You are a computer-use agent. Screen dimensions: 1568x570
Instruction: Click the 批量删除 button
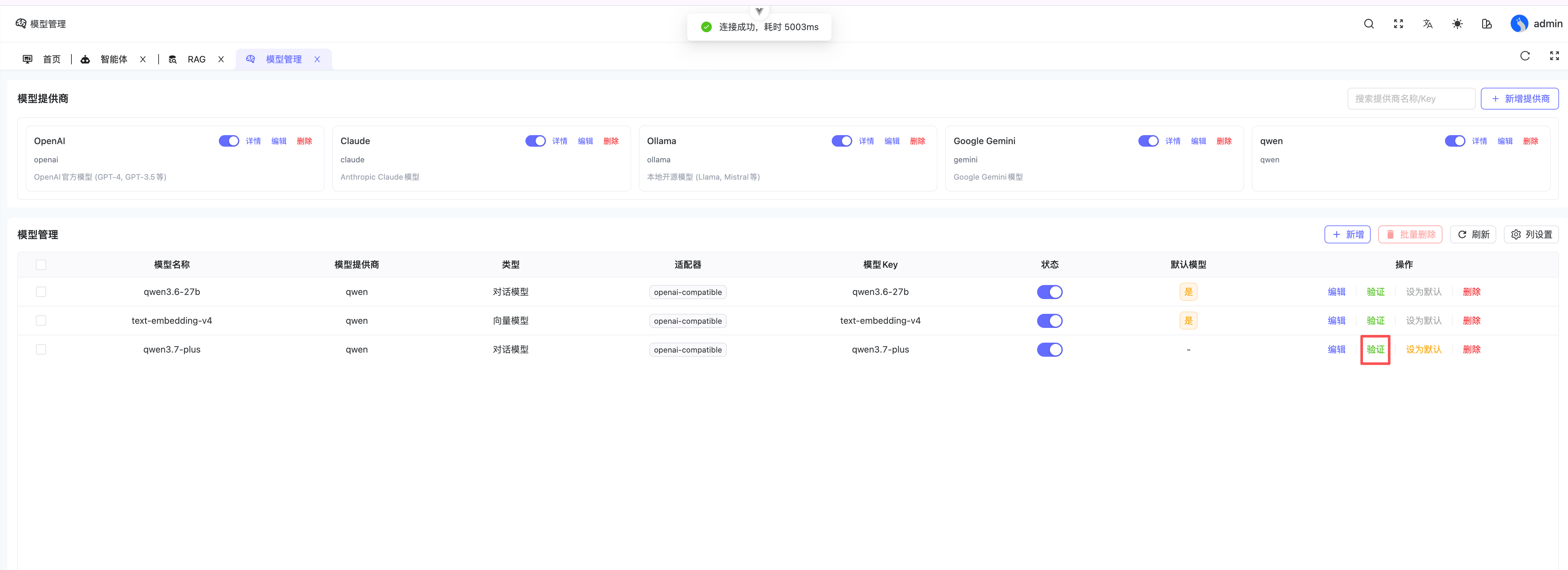tap(1410, 235)
